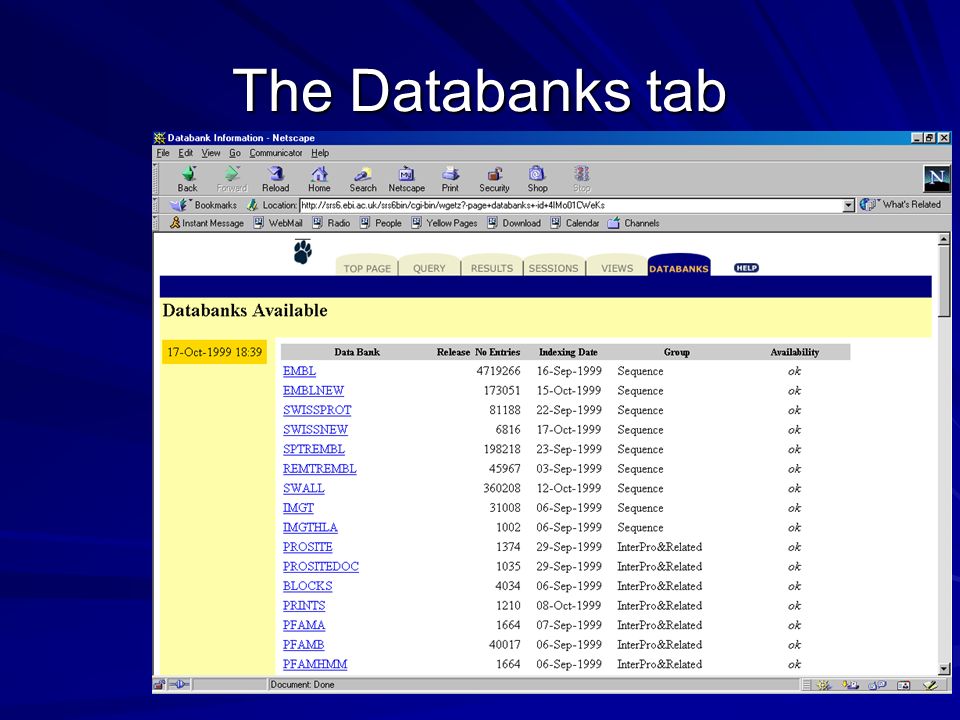Open the PRINTS databank link

(x=304, y=606)
